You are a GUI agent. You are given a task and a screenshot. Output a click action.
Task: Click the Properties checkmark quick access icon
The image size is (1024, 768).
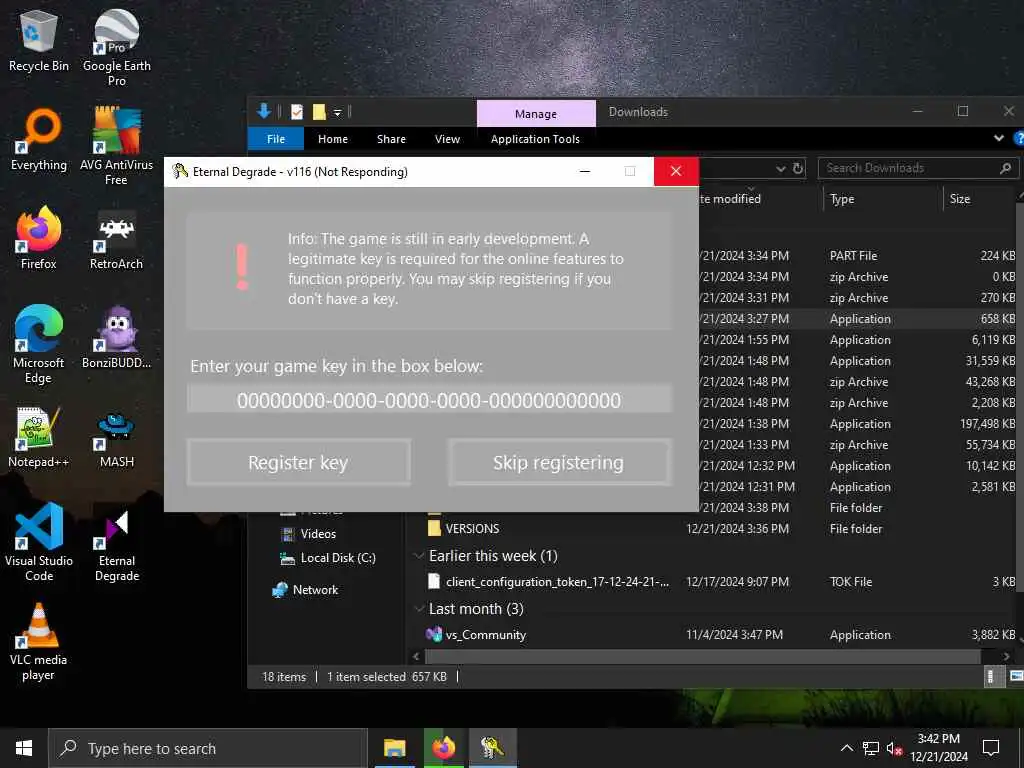click(x=296, y=112)
